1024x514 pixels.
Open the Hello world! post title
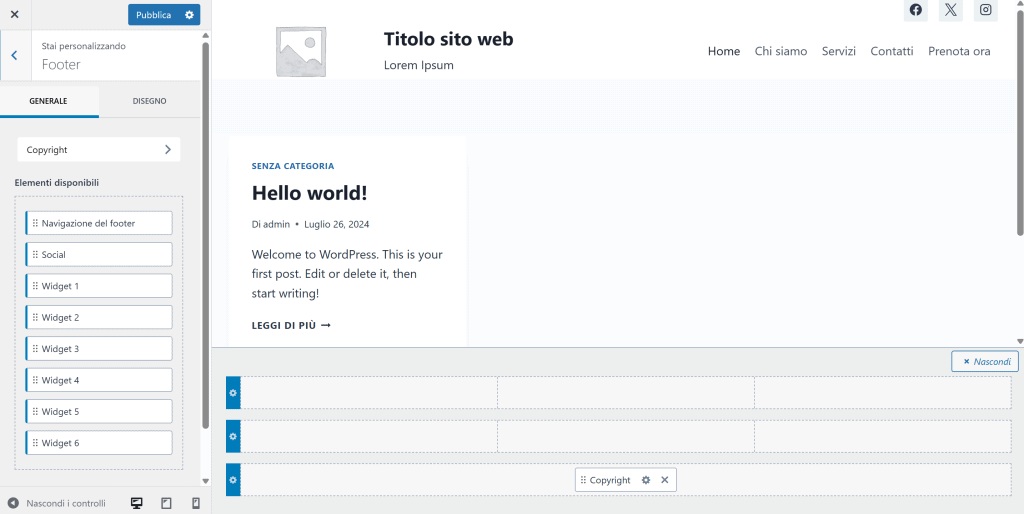(x=310, y=193)
